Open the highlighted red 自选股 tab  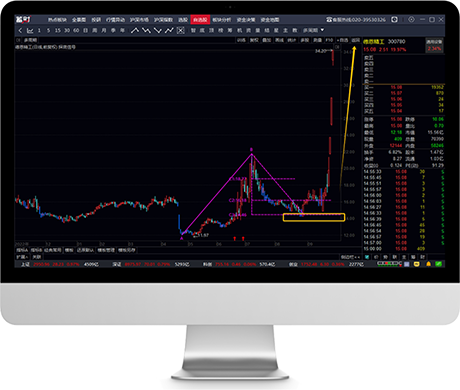tap(200, 20)
